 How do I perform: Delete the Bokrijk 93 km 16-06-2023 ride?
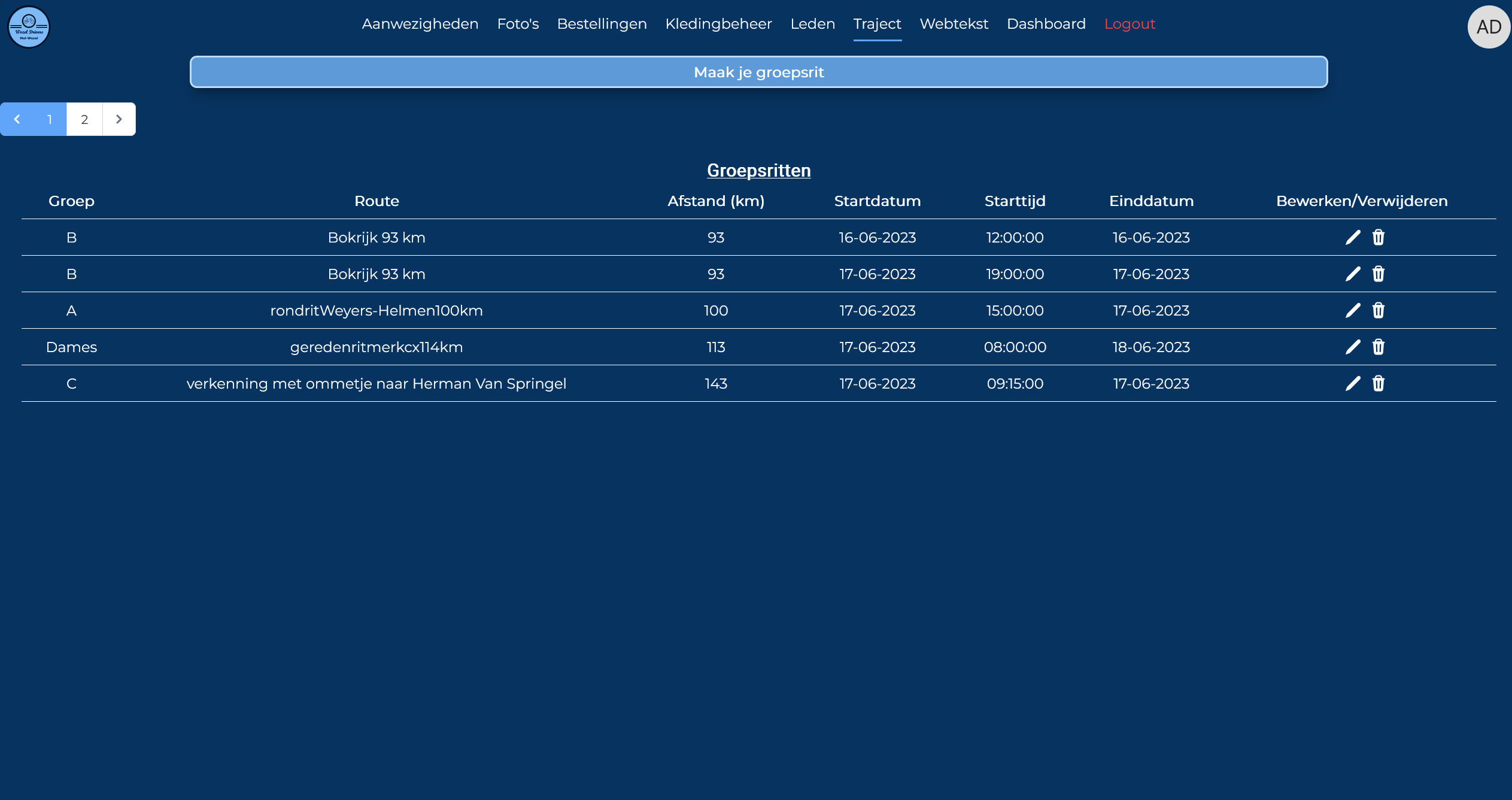click(x=1379, y=238)
